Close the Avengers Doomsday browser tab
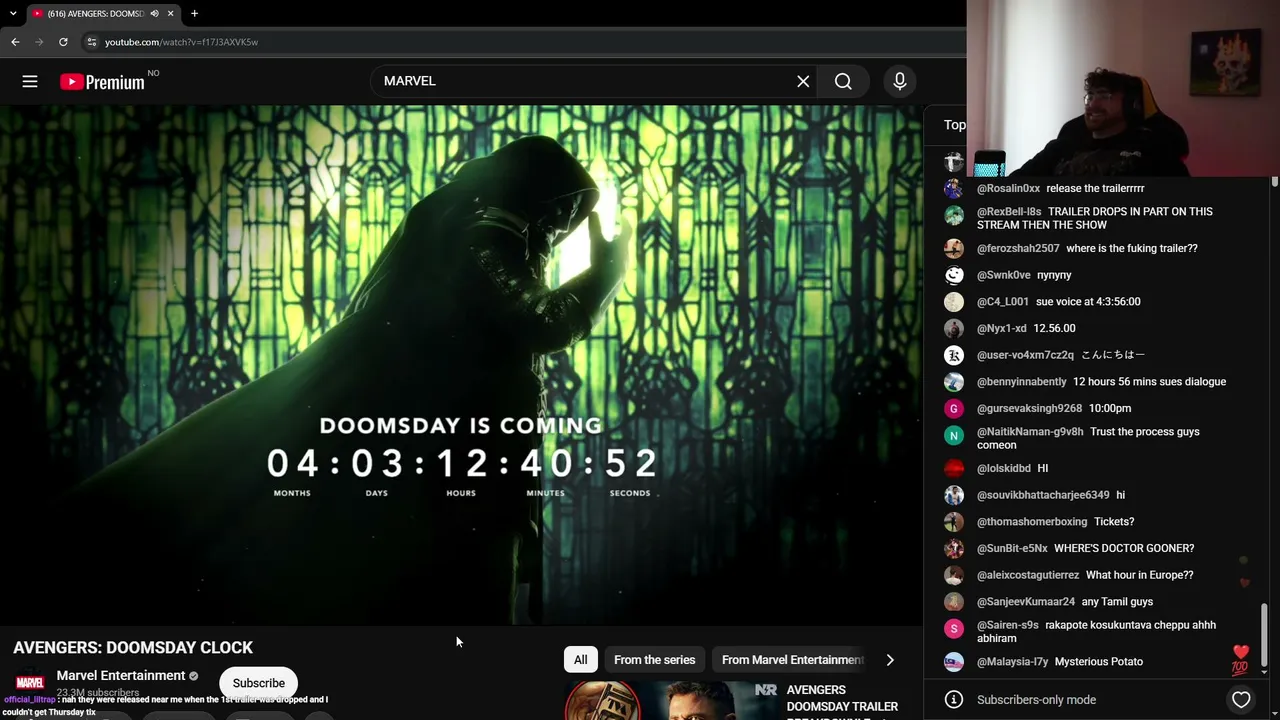 coord(170,13)
